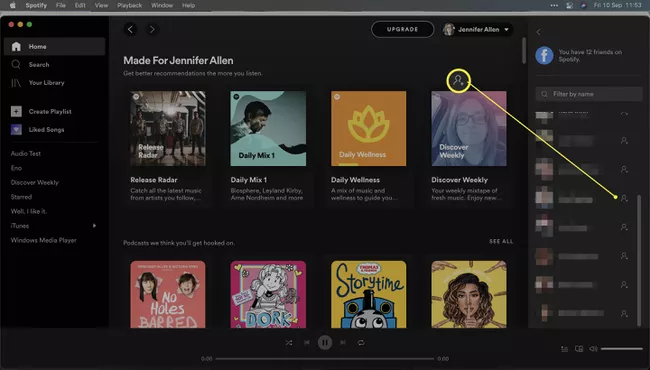The image size is (650, 370).
Task: Open the View menu
Action: [101, 5]
